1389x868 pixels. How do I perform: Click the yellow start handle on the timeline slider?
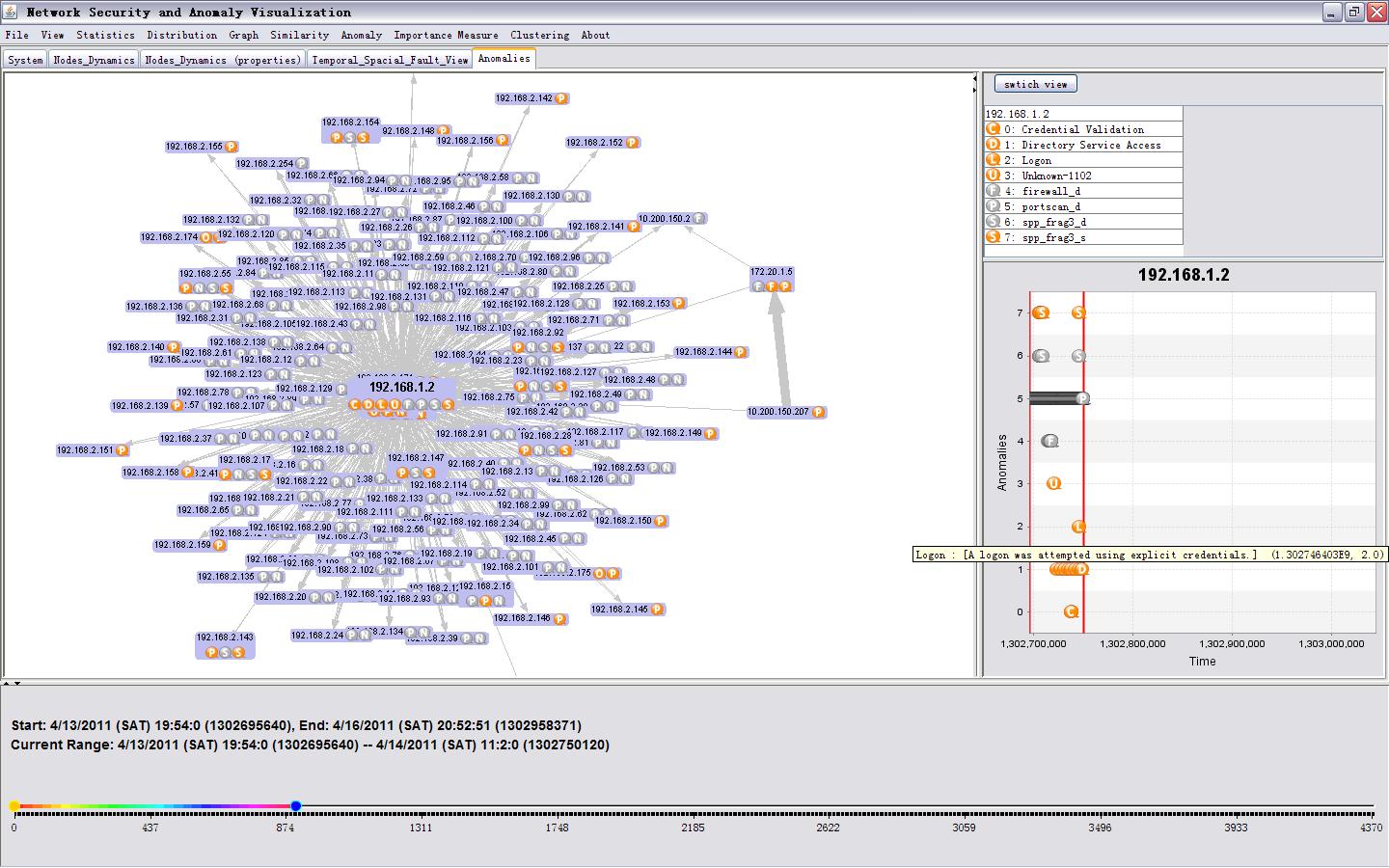coord(14,806)
